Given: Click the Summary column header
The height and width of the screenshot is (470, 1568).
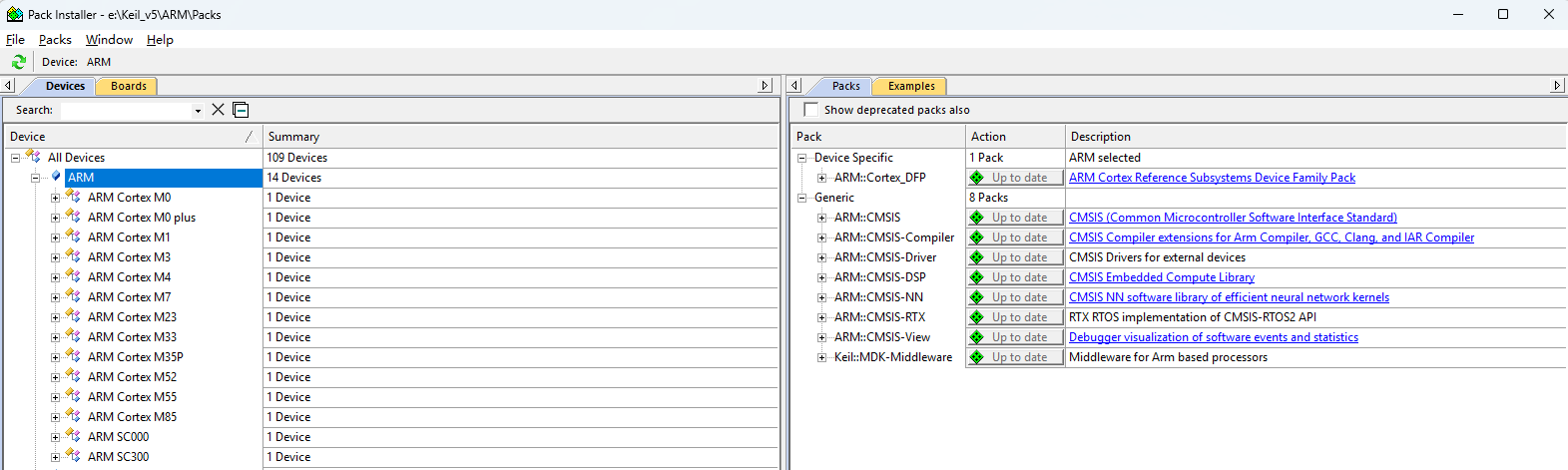Looking at the screenshot, I should [x=520, y=137].
